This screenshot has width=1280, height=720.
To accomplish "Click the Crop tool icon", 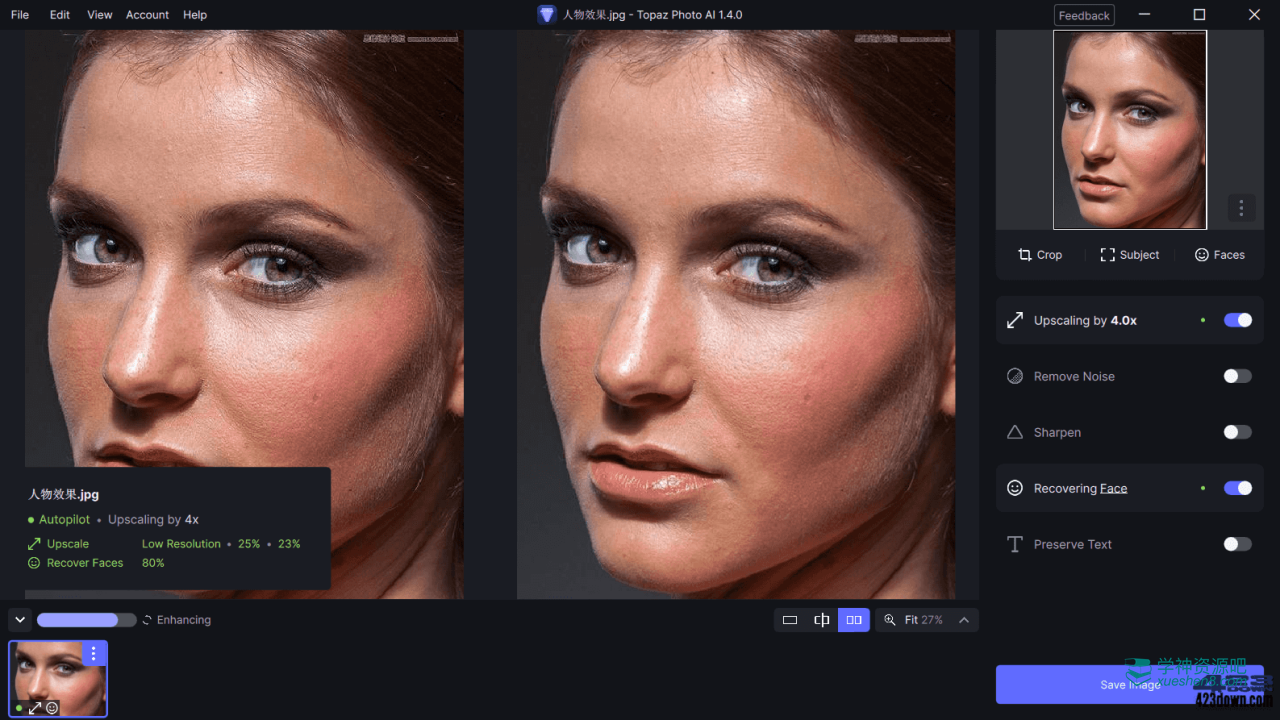I will [1025, 255].
